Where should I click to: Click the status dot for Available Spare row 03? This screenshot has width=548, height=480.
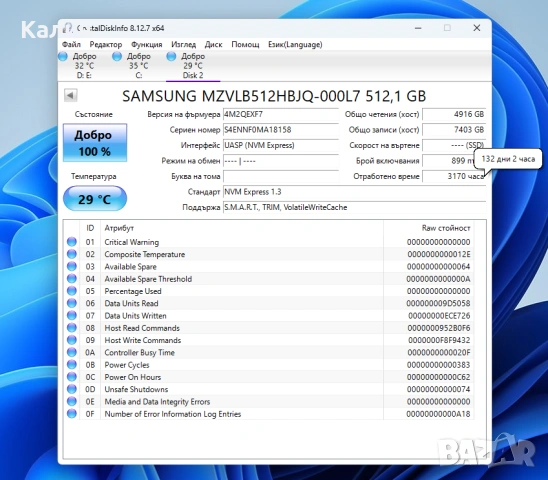tap(72, 266)
